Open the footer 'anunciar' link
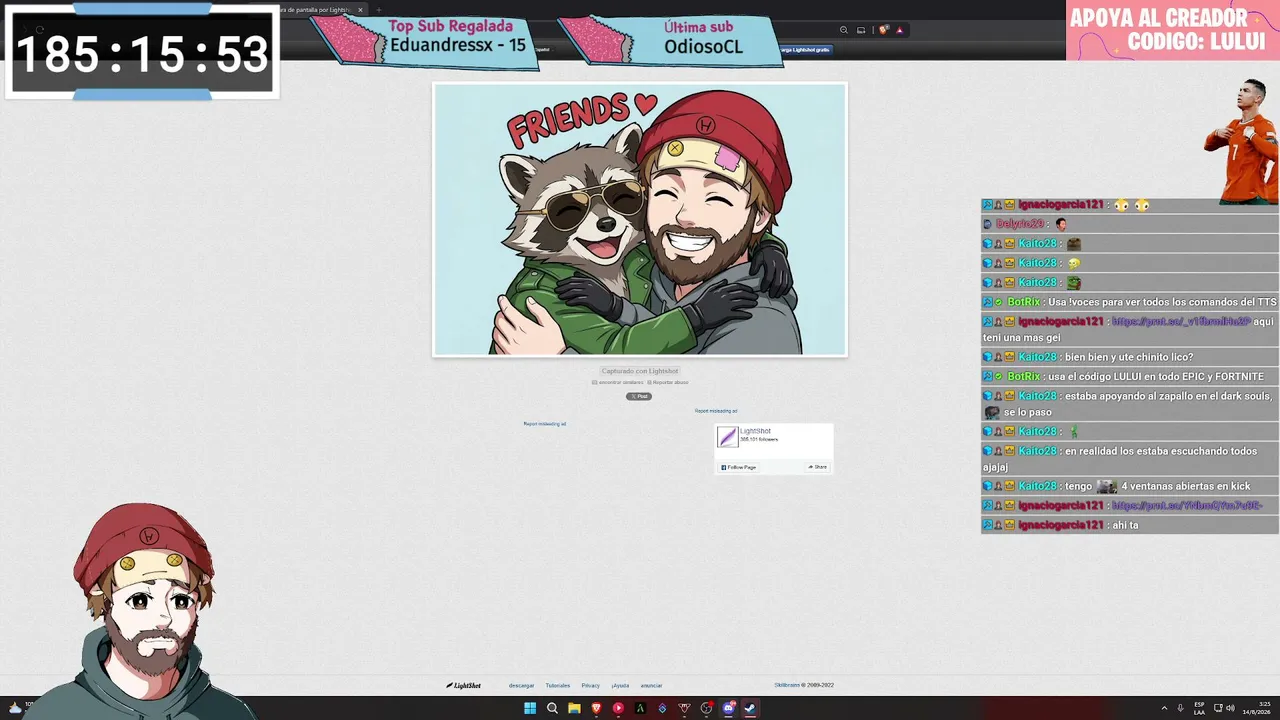The width and height of the screenshot is (1280, 720). pyautogui.click(x=651, y=686)
